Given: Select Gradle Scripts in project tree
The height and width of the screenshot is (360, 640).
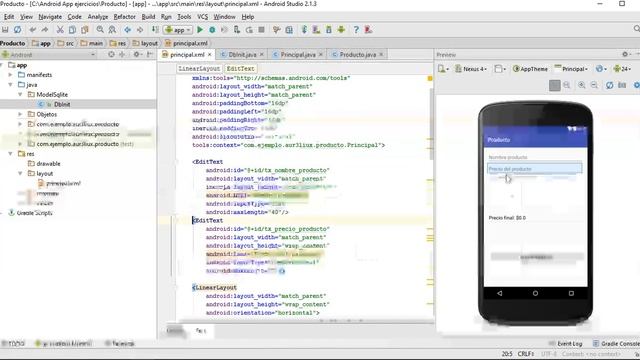Looking at the screenshot, I should click(x=35, y=213).
